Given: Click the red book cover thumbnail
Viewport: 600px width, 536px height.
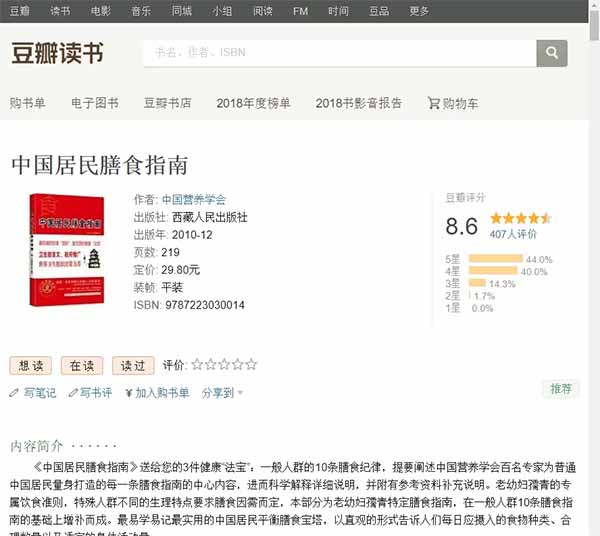Looking at the screenshot, I should pos(67,249).
